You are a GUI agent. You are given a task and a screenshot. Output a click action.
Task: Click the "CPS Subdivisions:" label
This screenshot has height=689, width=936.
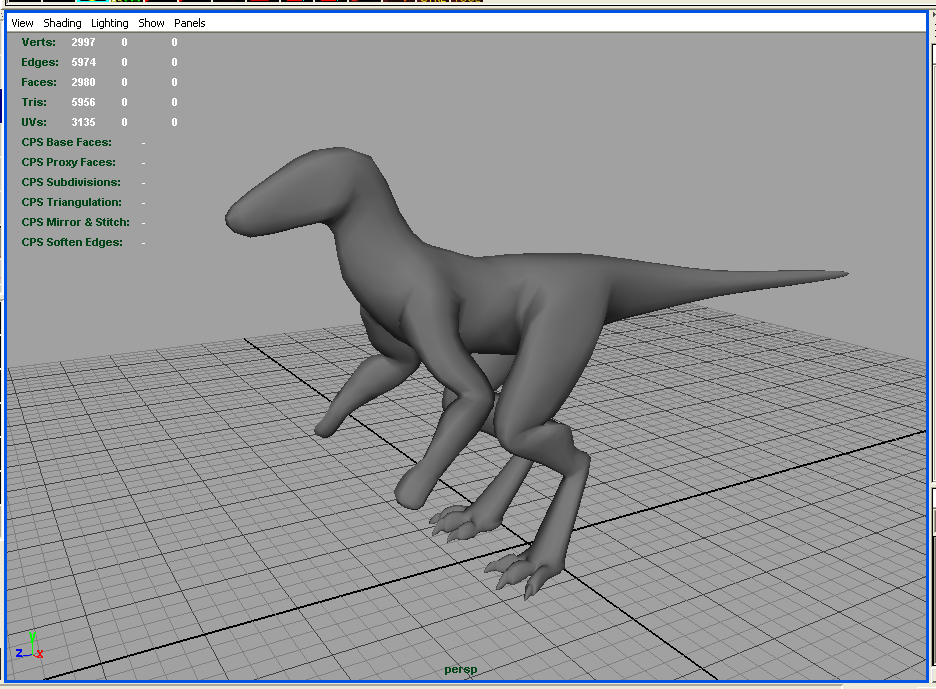pyautogui.click(x=71, y=182)
